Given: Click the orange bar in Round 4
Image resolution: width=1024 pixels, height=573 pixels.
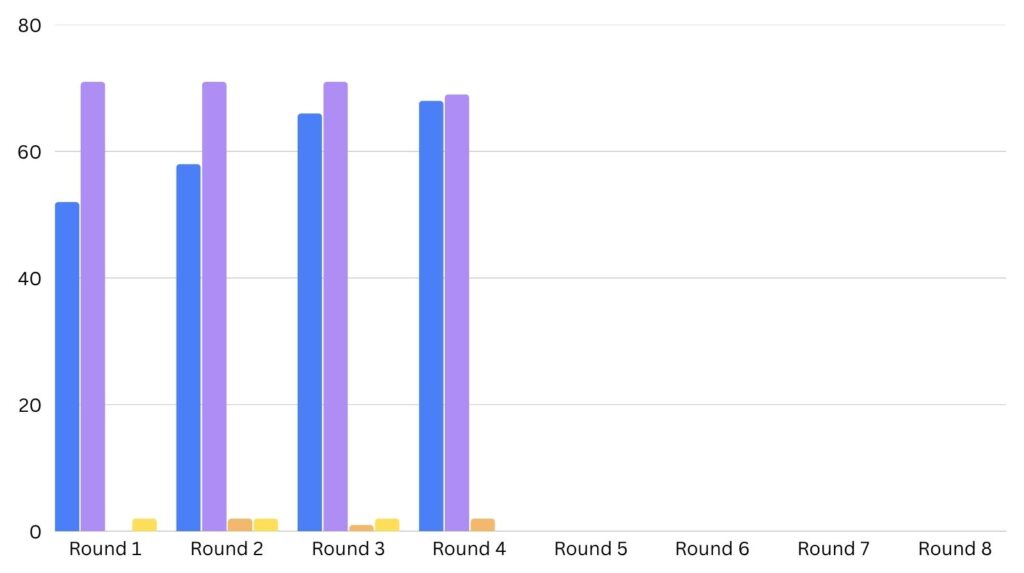Looking at the screenshot, I should coord(483,525).
